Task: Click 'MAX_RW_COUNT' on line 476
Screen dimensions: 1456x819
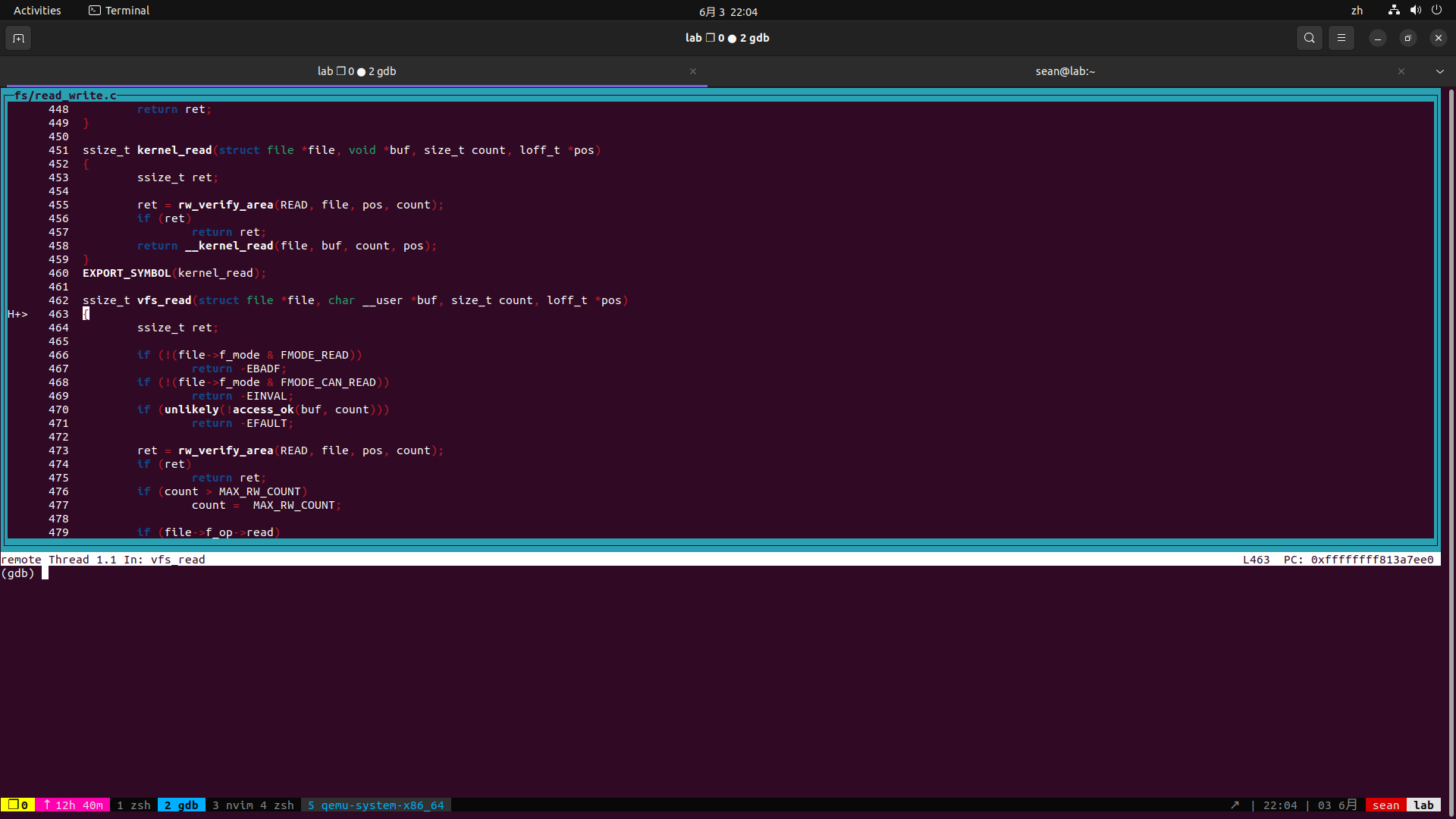Action: tap(259, 491)
